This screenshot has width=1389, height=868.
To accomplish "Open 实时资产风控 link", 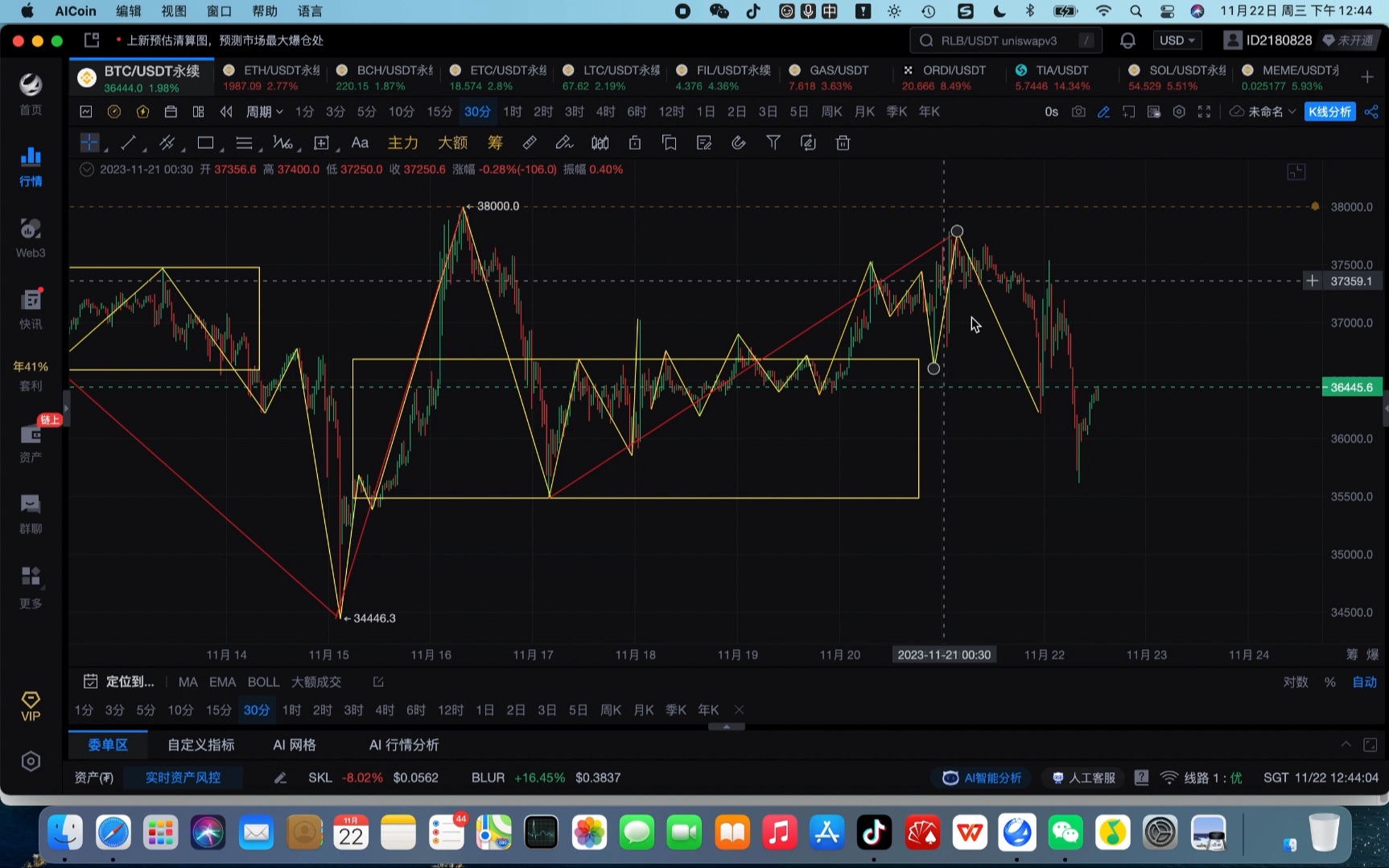I will click(x=183, y=777).
